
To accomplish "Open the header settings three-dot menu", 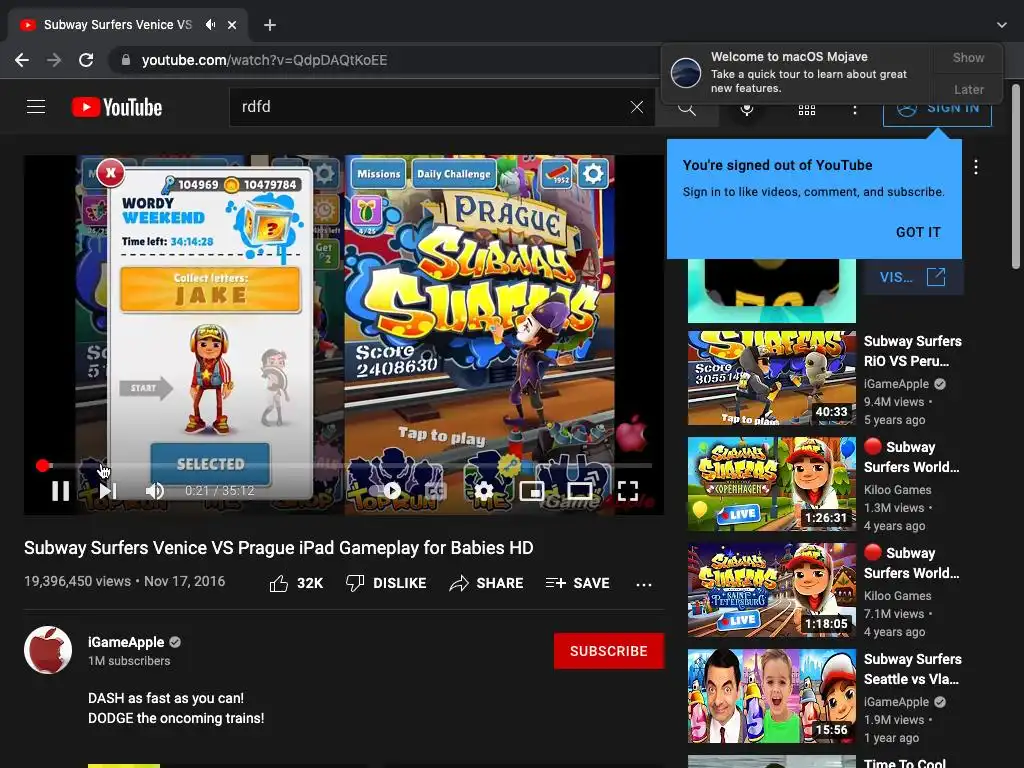I will pyautogui.click(x=854, y=110).
